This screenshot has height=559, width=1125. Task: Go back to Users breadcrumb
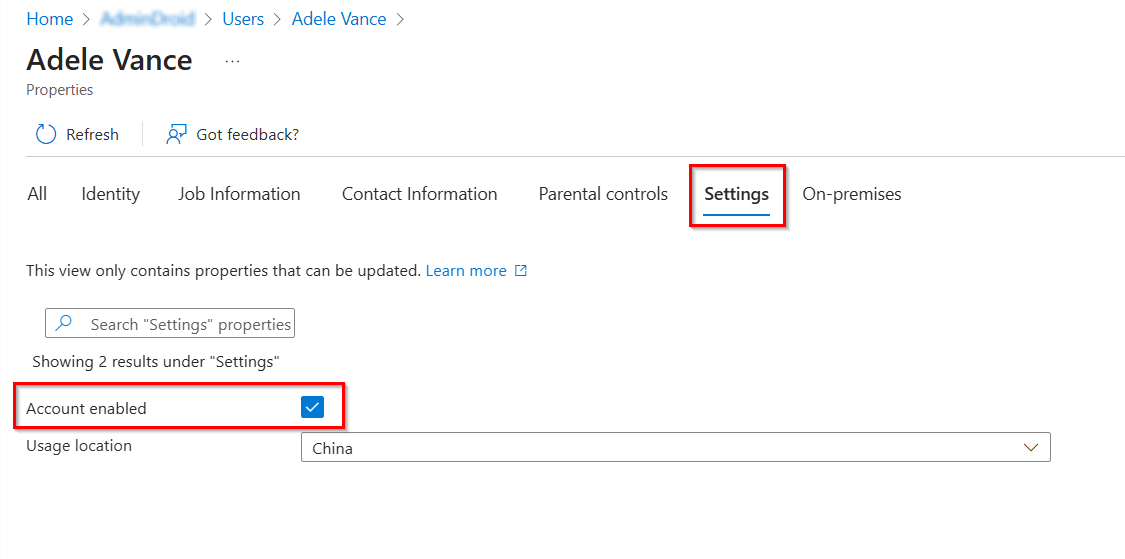pos(243,19)
